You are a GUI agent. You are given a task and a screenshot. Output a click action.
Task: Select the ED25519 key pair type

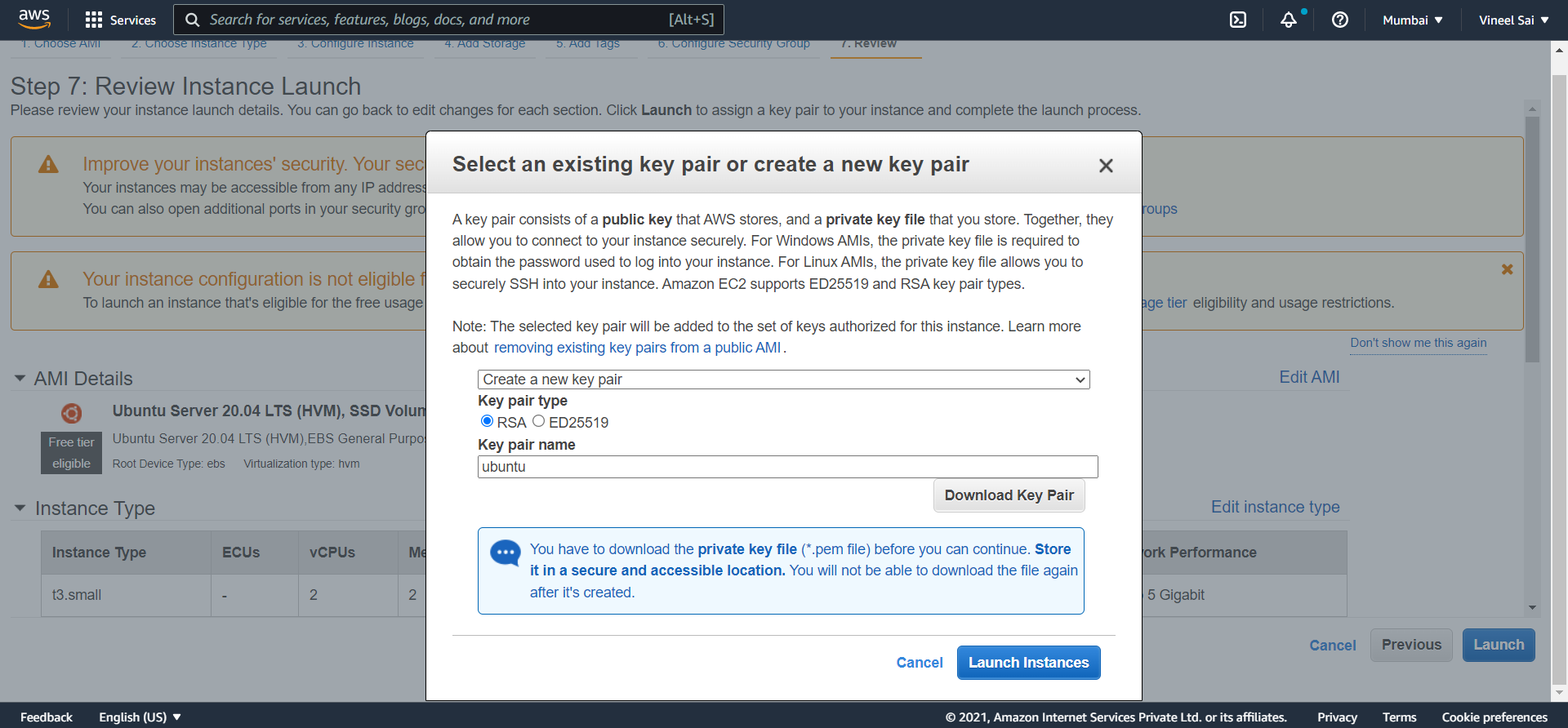(539, 420)
